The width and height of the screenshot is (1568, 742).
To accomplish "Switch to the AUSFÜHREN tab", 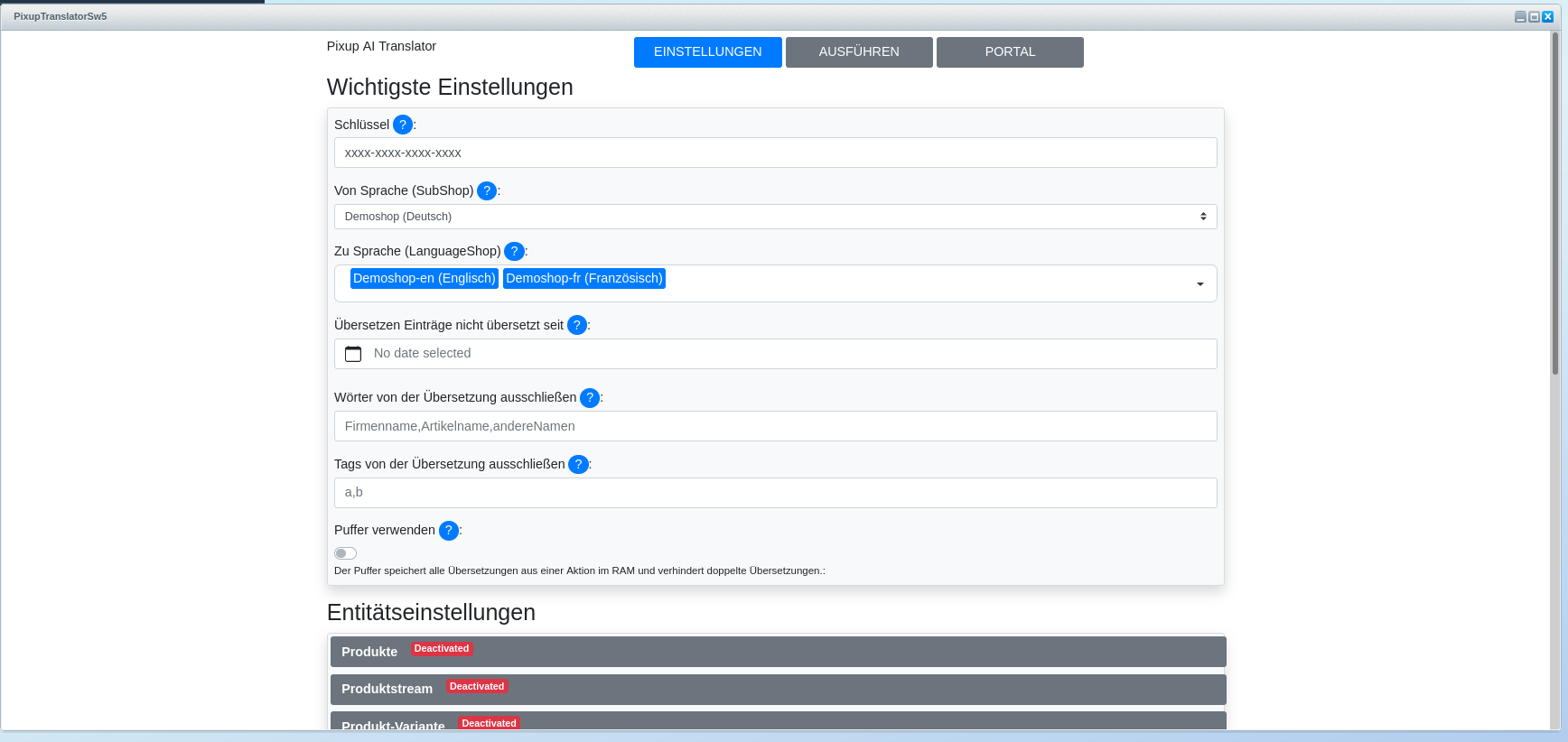I will coord(859,52).
